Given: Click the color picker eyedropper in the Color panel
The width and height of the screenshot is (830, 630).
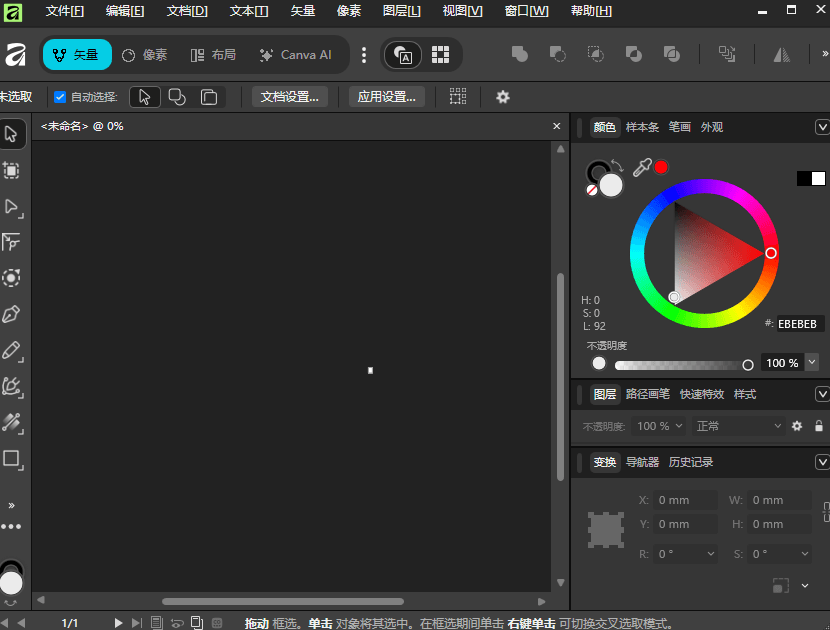Looking at the screenshot, I should (x=641, y=167).
